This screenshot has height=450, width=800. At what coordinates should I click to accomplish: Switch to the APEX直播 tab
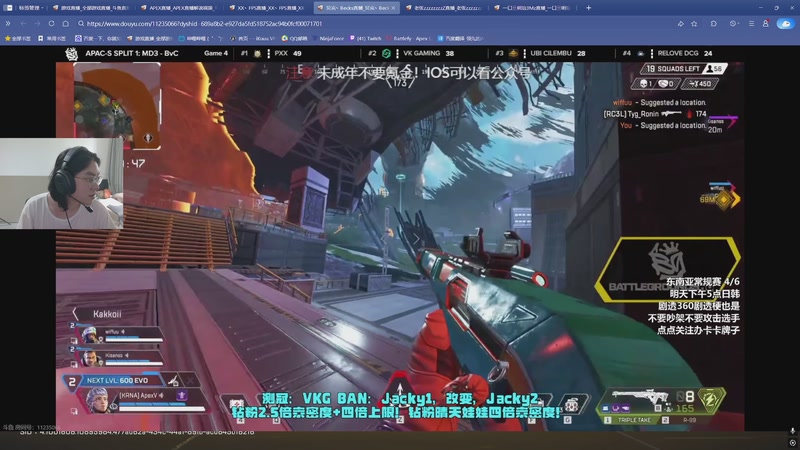(x=180, y=8)
